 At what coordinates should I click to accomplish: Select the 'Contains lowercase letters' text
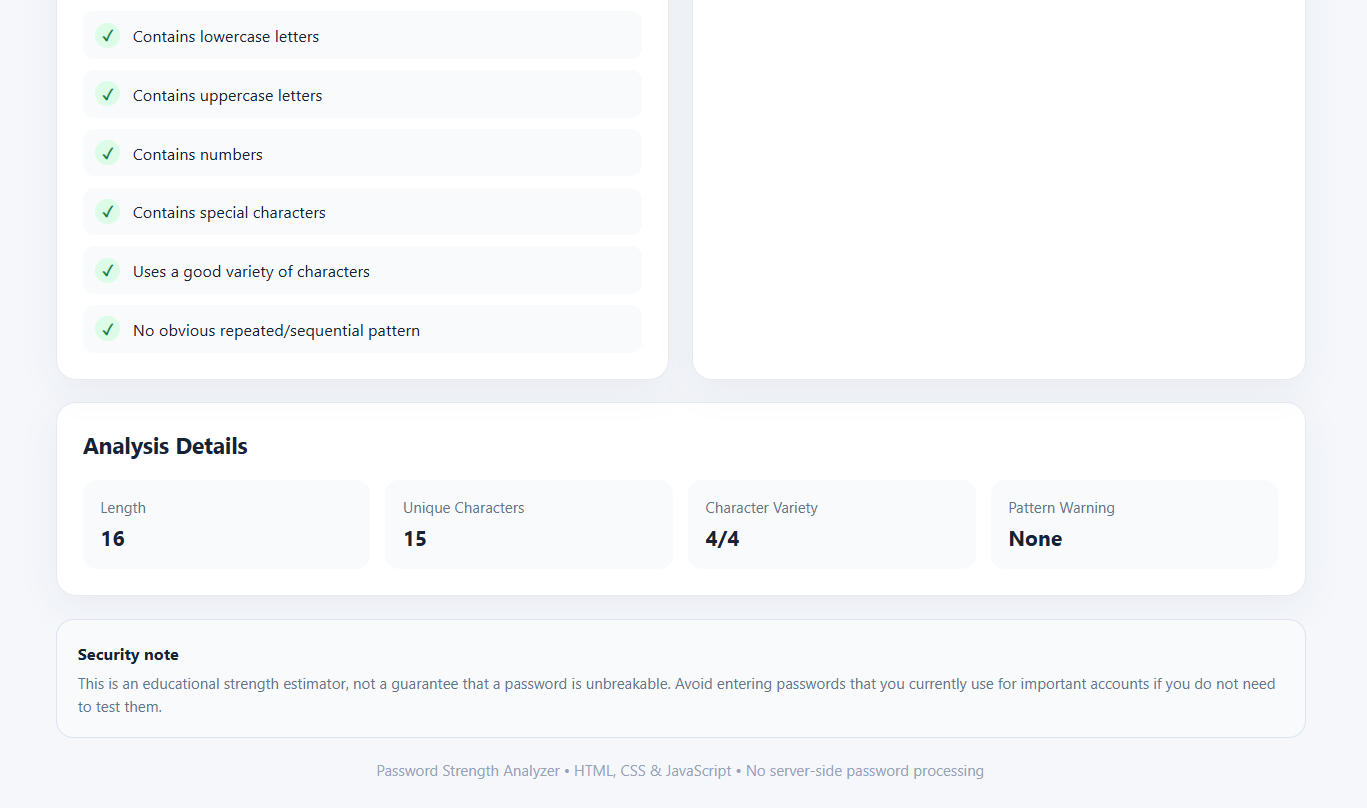point(226,37)
